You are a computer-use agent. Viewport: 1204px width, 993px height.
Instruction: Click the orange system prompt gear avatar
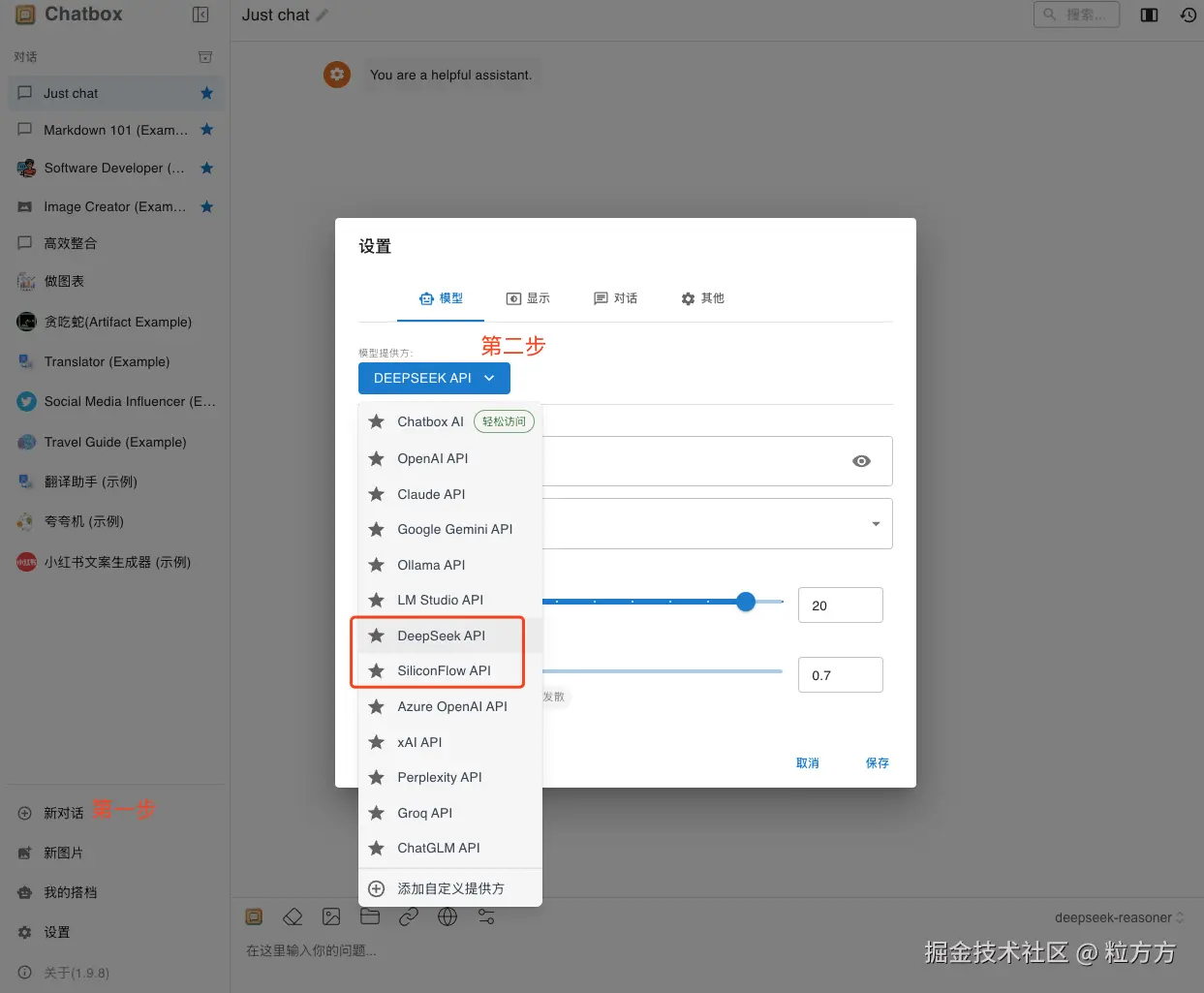tap(337, 74)
